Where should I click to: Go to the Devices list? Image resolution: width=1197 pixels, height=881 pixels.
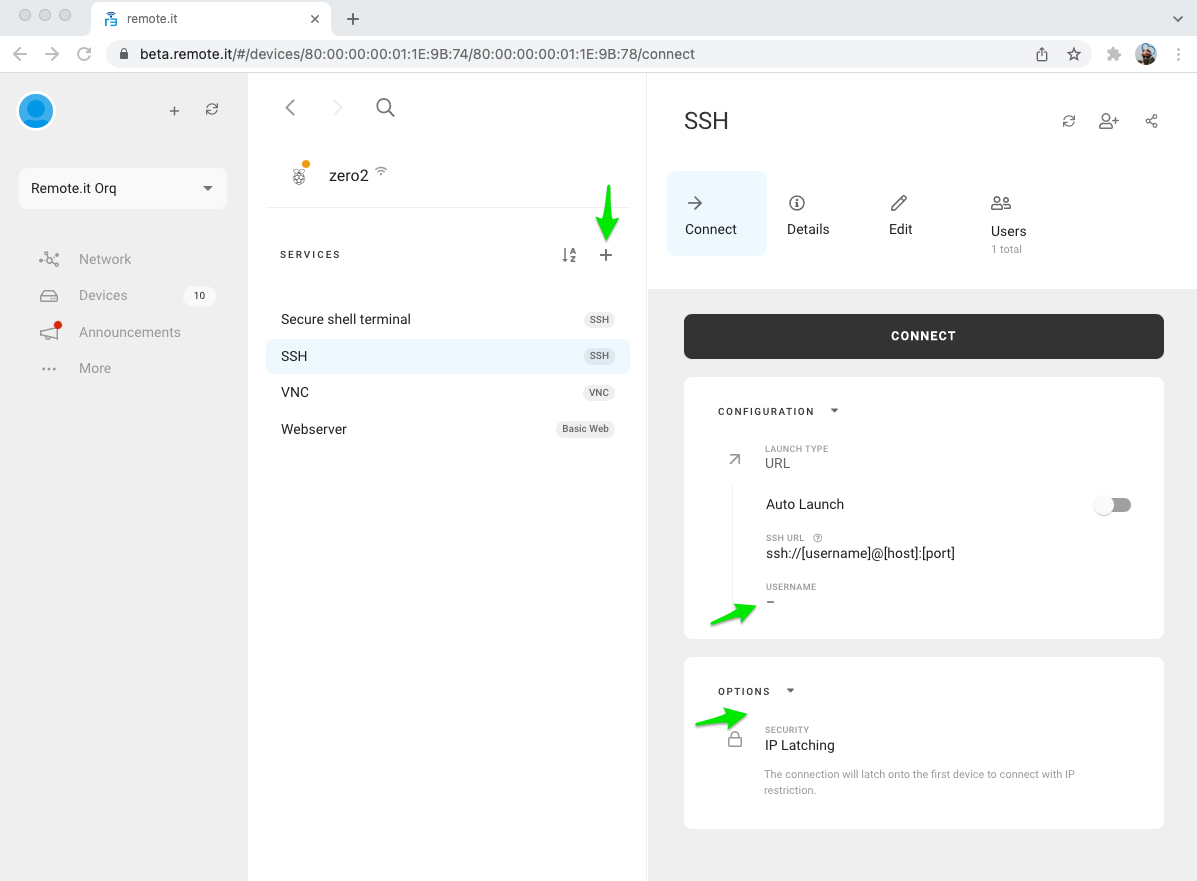click(x=103, y=295)
